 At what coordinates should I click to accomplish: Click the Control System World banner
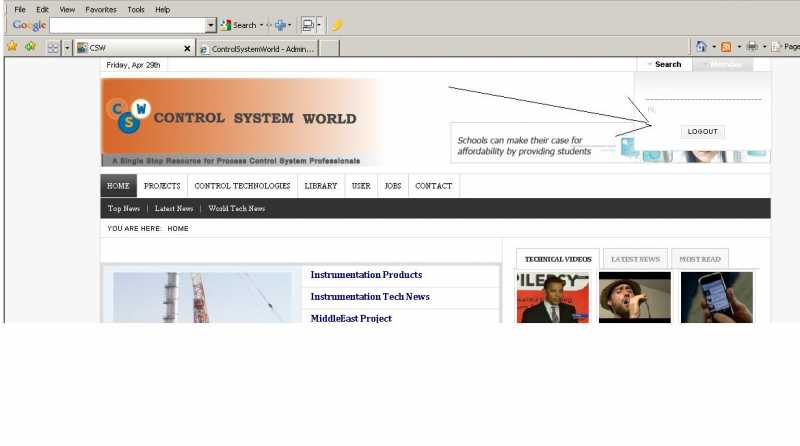(241, 122)
